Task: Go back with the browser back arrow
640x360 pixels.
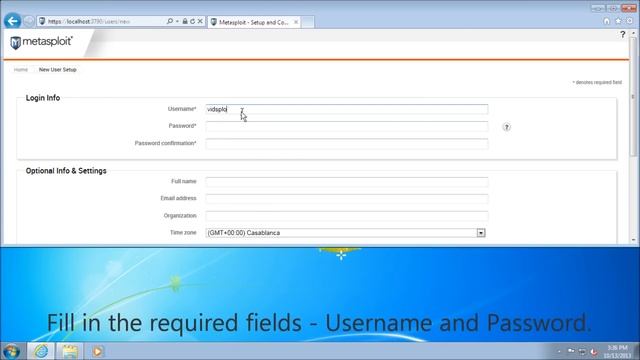Action: coord(12,21)
